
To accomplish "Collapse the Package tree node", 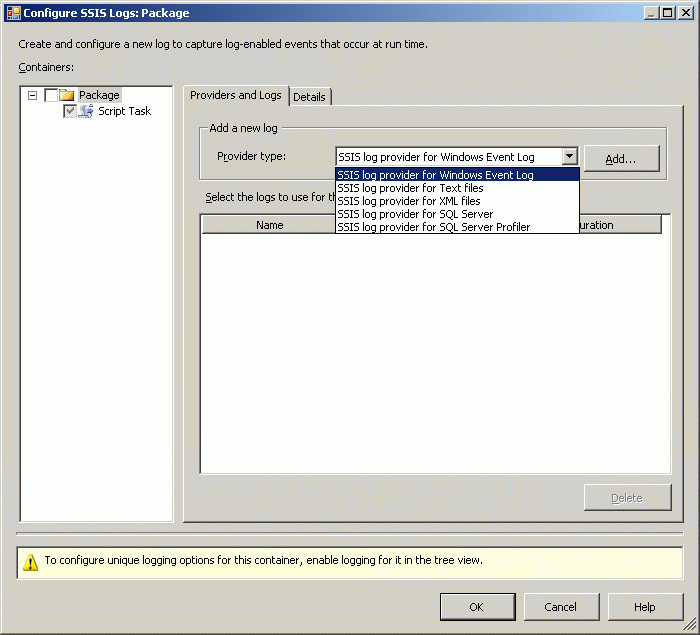I will (x=32, y=95).
